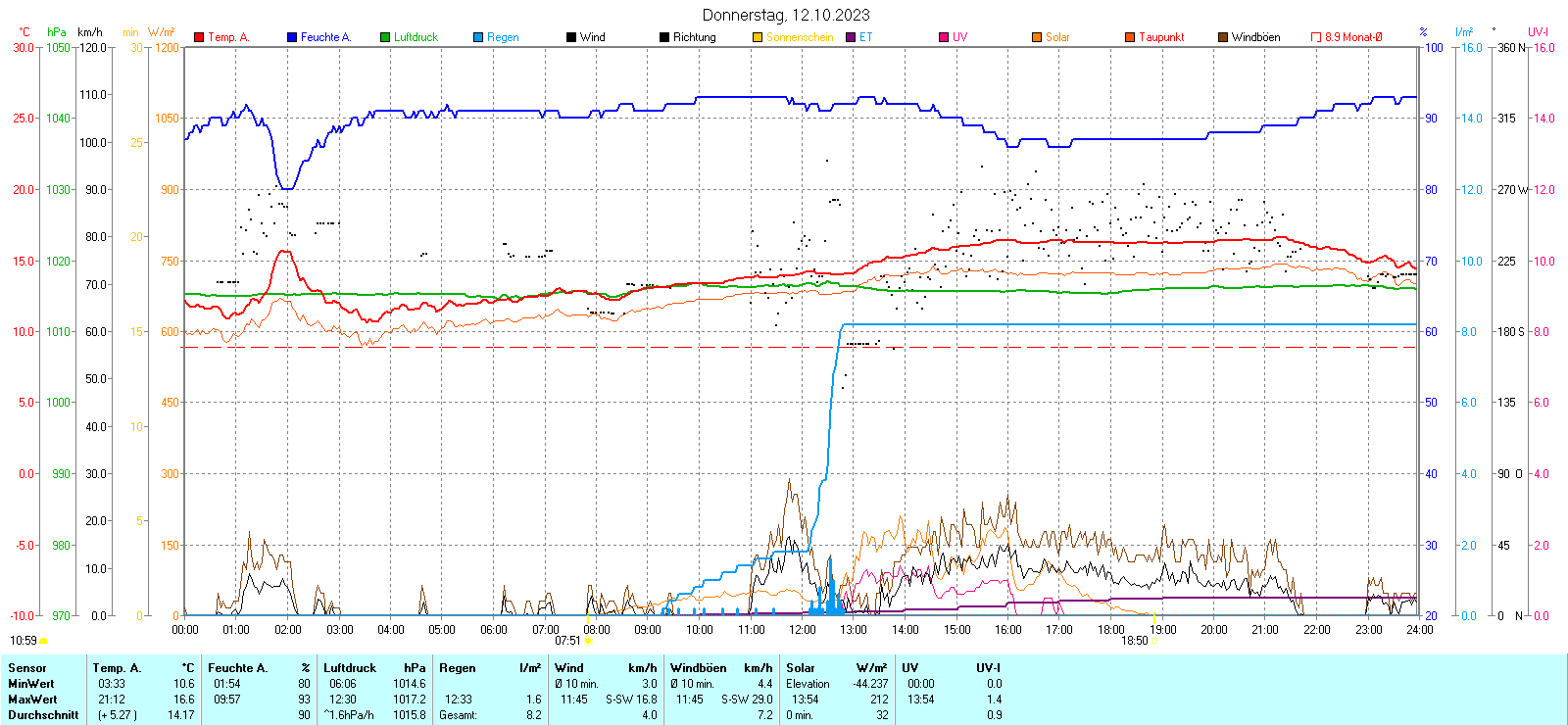
Task: Toggle the hollow 8.9 Monat-Ø legend box
Action: click(1316, 37)
